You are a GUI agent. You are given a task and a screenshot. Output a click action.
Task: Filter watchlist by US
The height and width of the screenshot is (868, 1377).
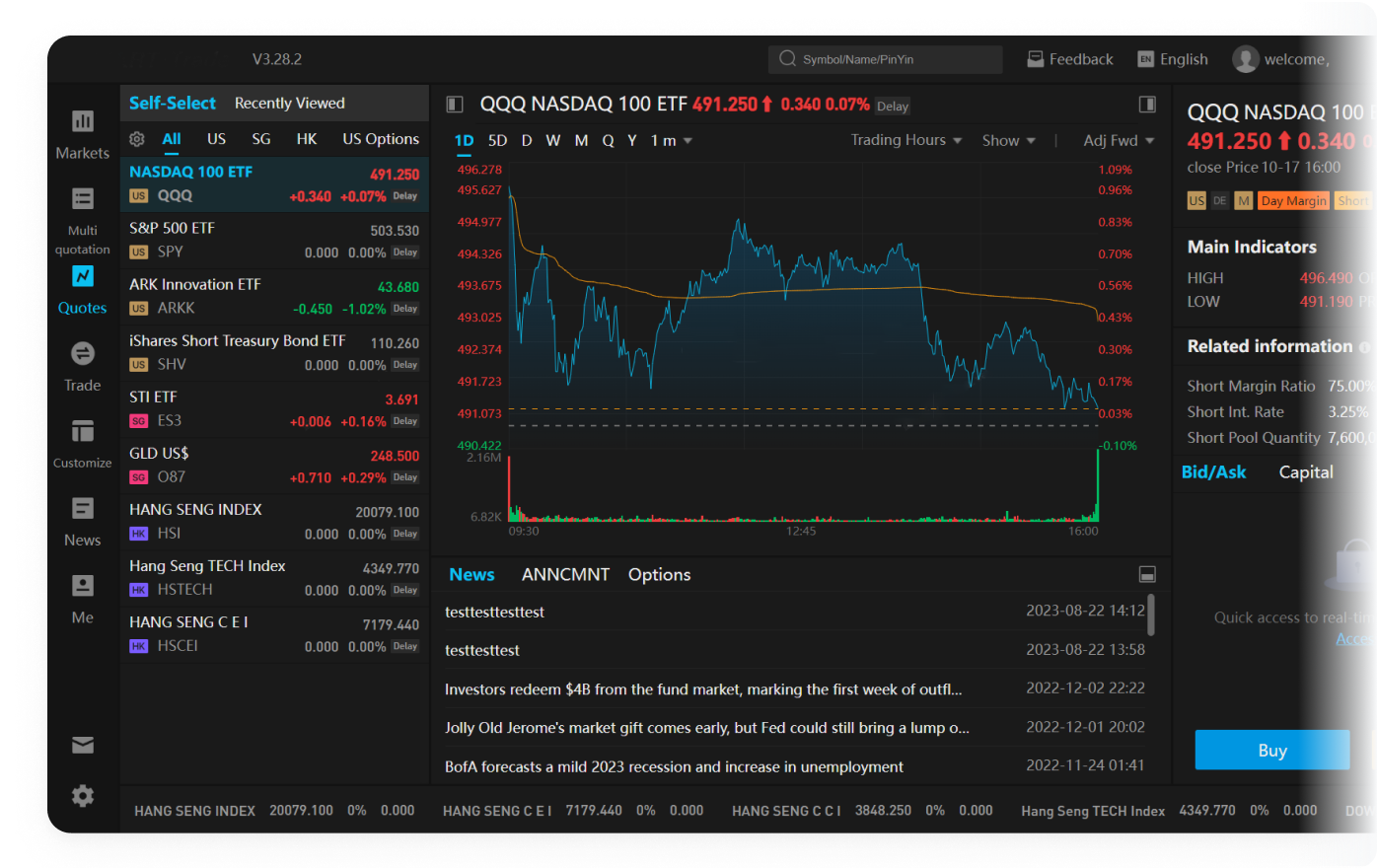point(216,139)
